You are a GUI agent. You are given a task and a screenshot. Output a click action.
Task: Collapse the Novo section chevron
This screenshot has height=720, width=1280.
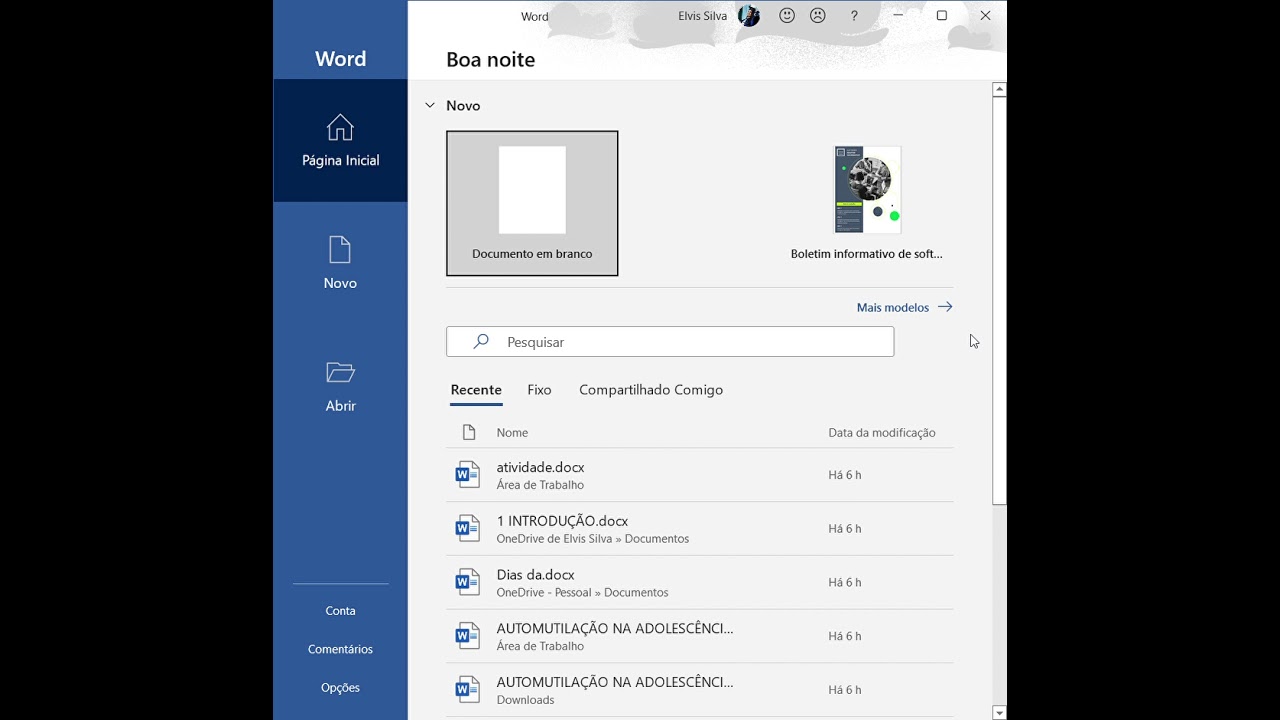pos(430,105)
